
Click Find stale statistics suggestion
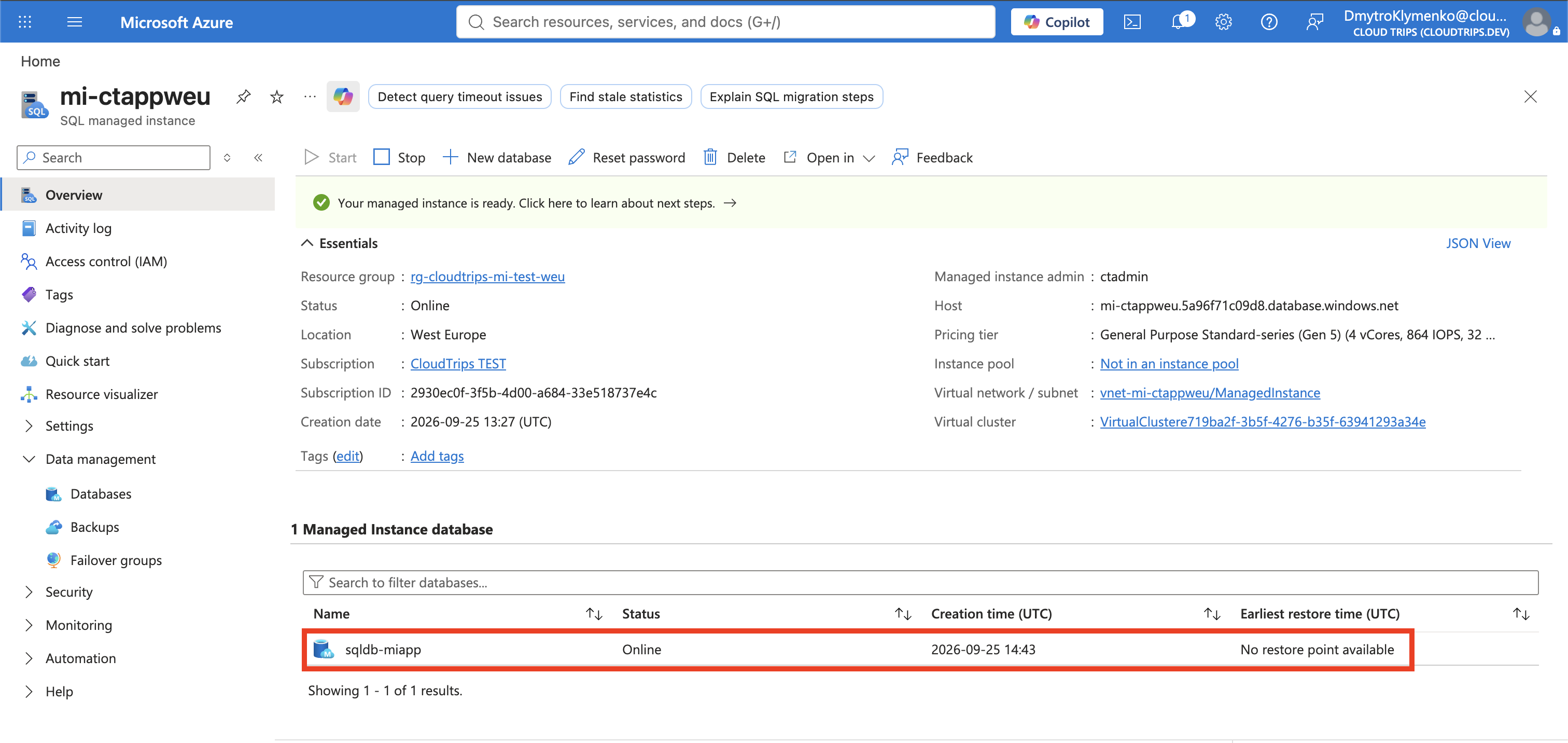click(626, 96)
